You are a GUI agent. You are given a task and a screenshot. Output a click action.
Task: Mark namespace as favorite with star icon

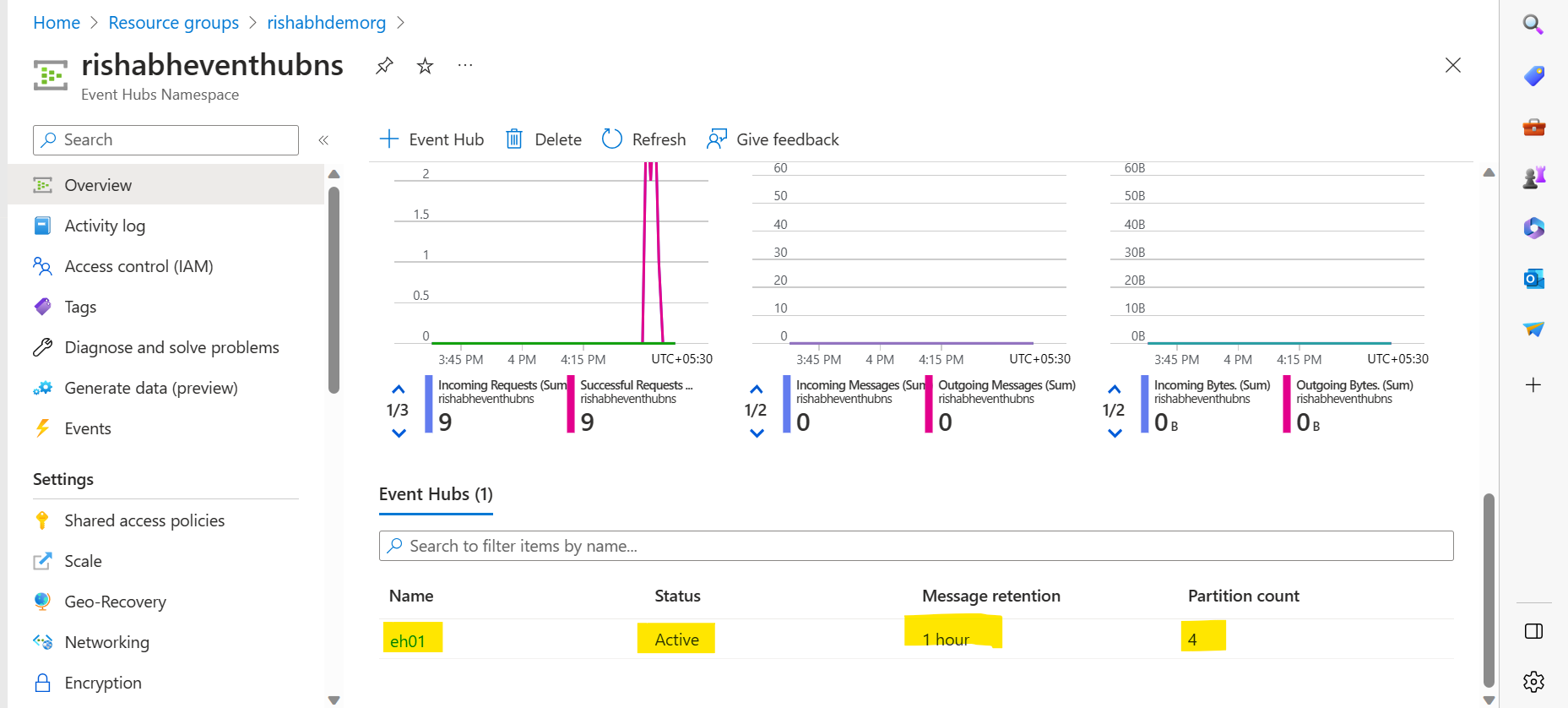[x=425, y=65]
